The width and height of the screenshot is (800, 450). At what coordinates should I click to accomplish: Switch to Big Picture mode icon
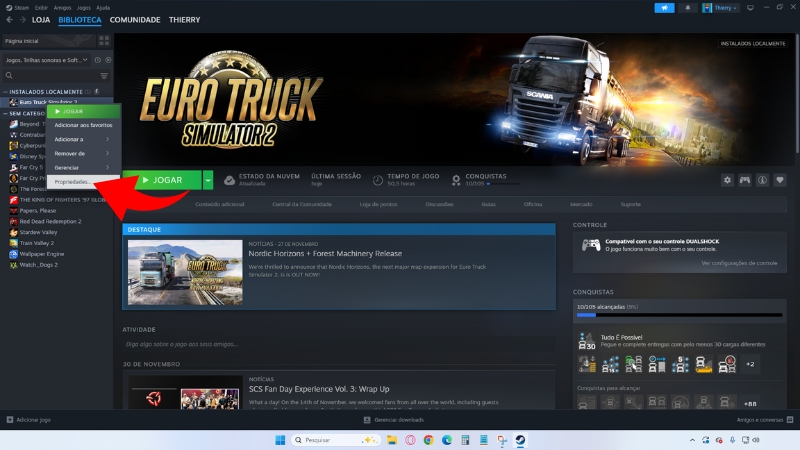pos(750,8)
